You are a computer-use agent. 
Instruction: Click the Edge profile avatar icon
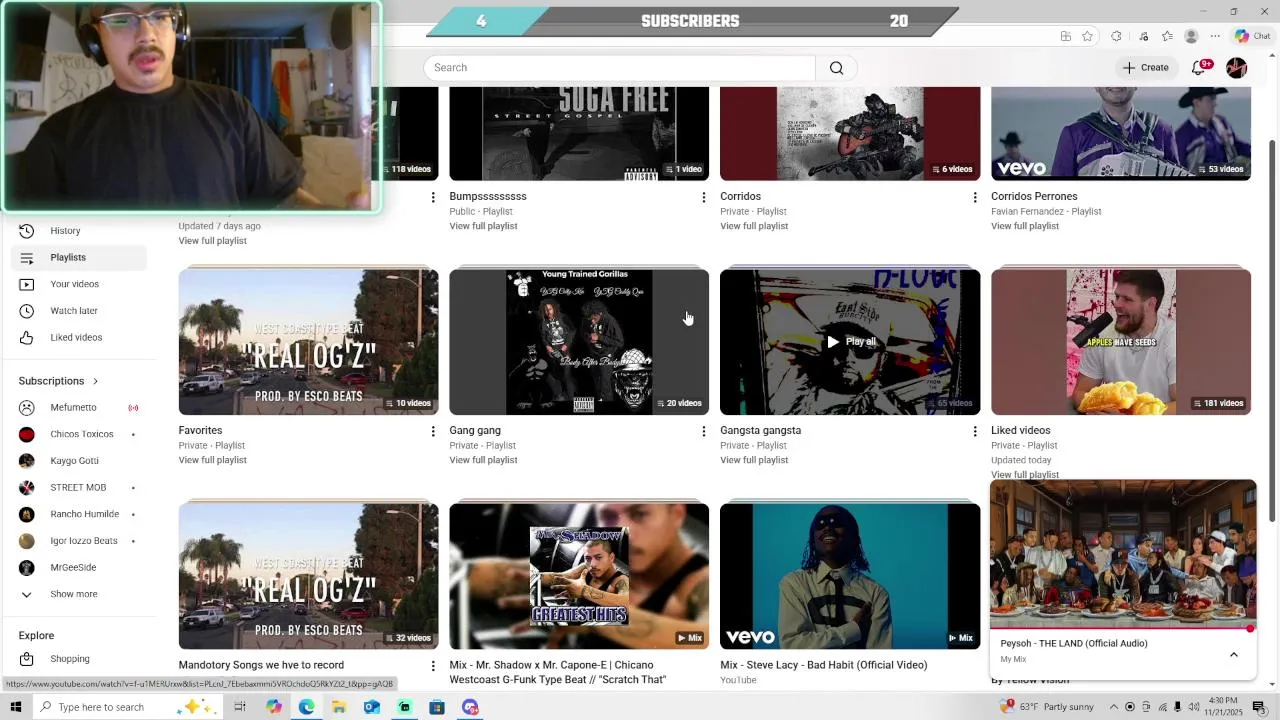point(1191,36)
